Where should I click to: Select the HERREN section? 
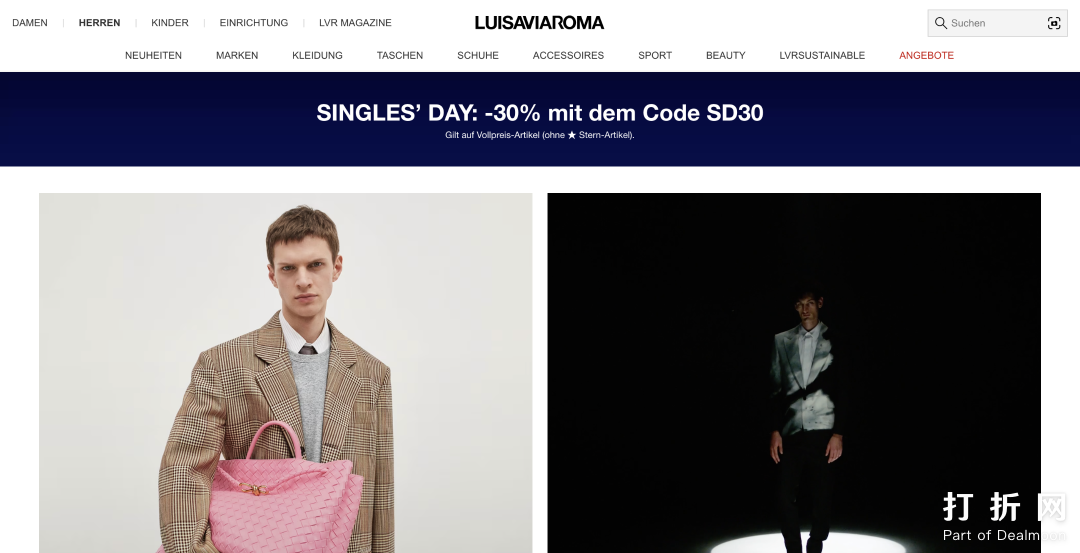coord(99,23)
